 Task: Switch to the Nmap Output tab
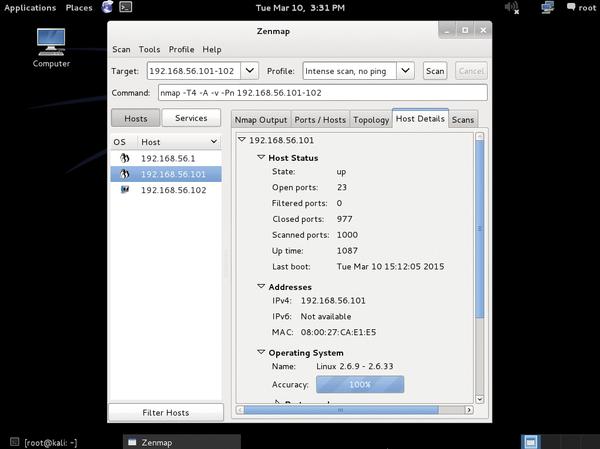pyautogui.click(x=261, y=120)
